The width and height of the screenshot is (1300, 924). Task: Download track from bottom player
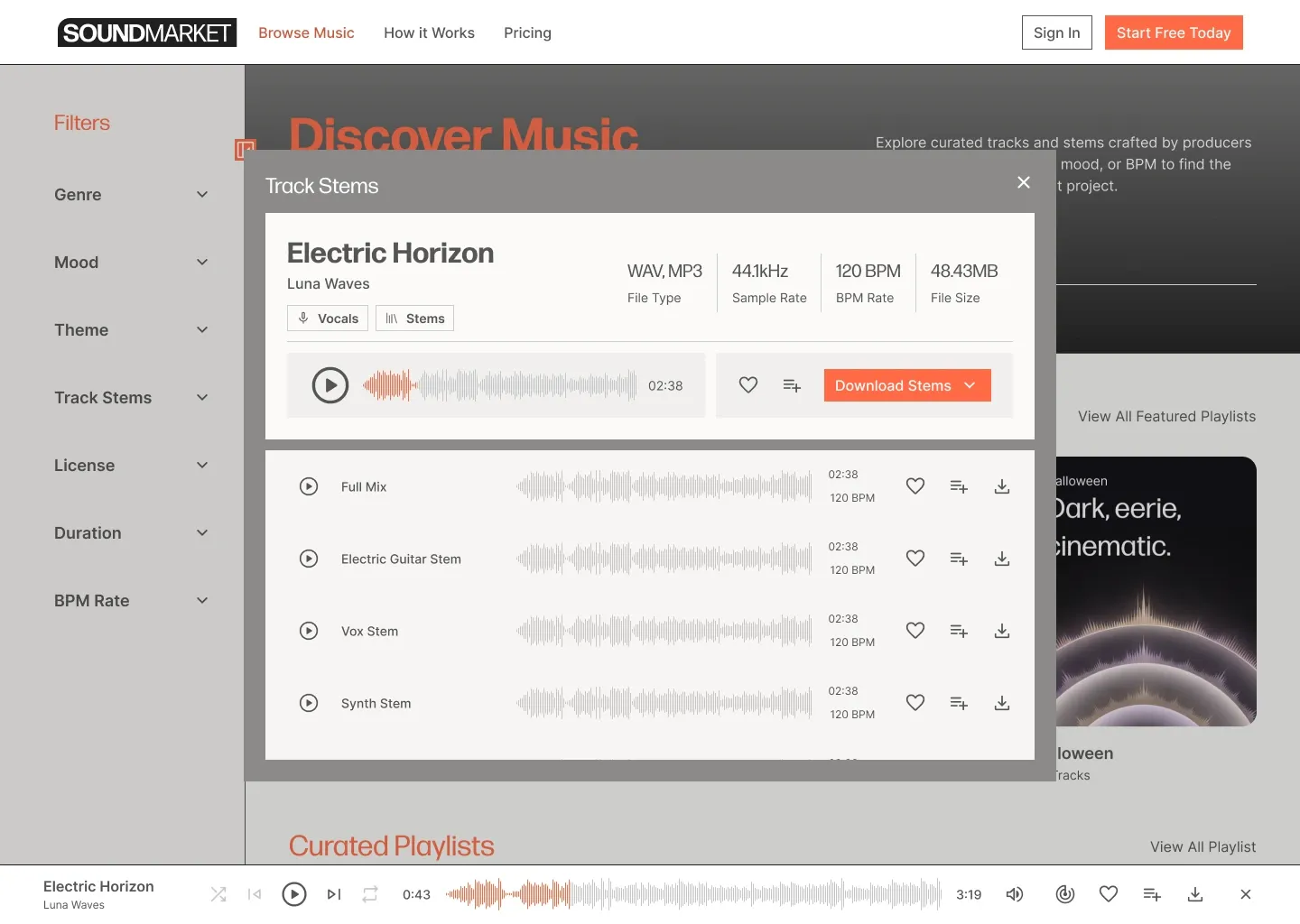pos(1195,894)
